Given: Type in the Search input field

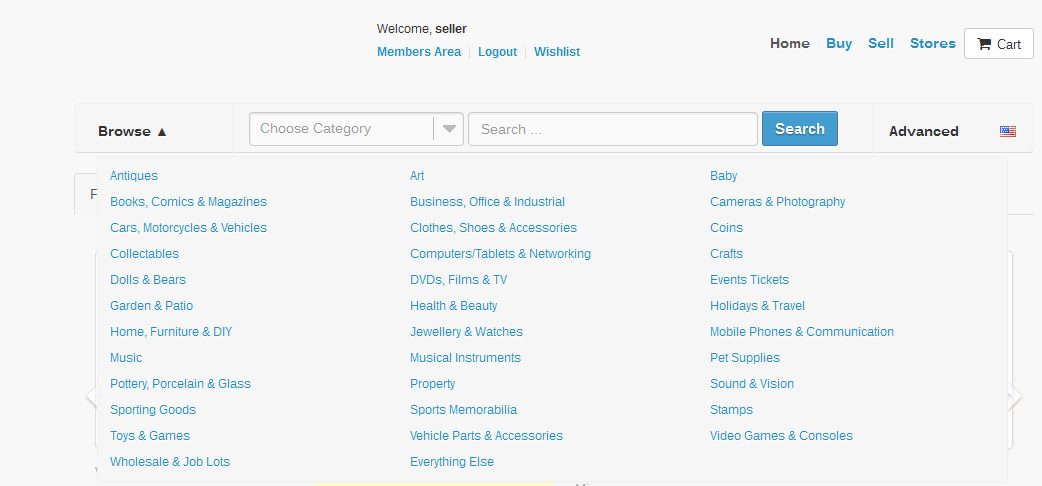Looking at the screenshot, I should click(612, 129).
